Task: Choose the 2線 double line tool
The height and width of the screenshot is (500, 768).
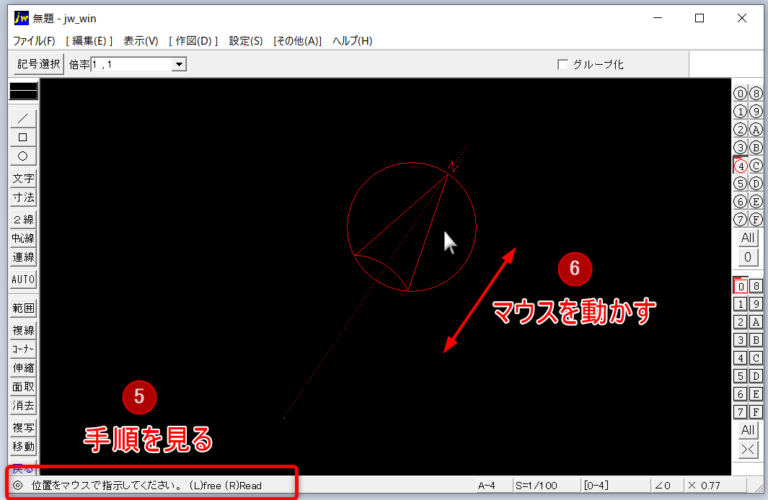Action: 23,219
